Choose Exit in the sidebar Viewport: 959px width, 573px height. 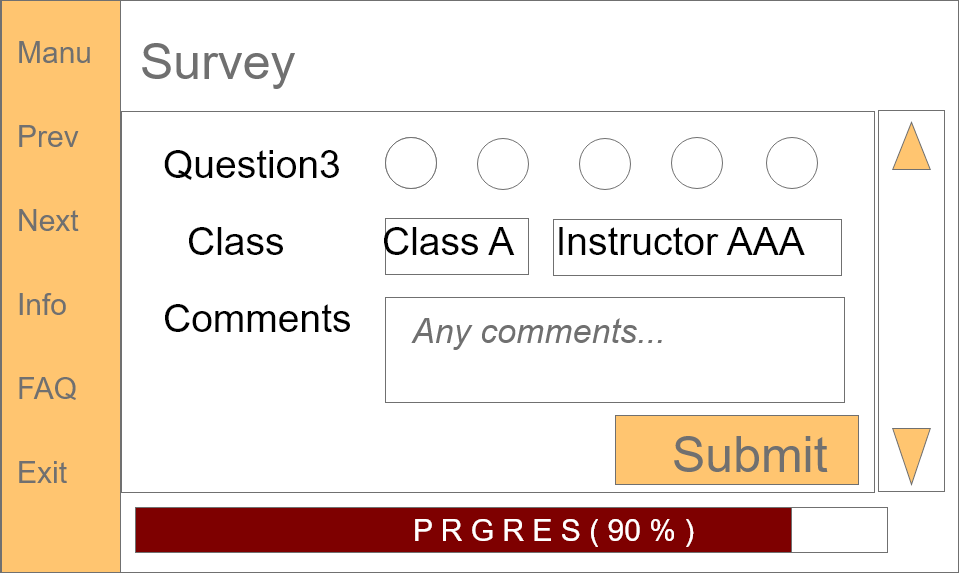pyautogui.click(x=42, y=472)
